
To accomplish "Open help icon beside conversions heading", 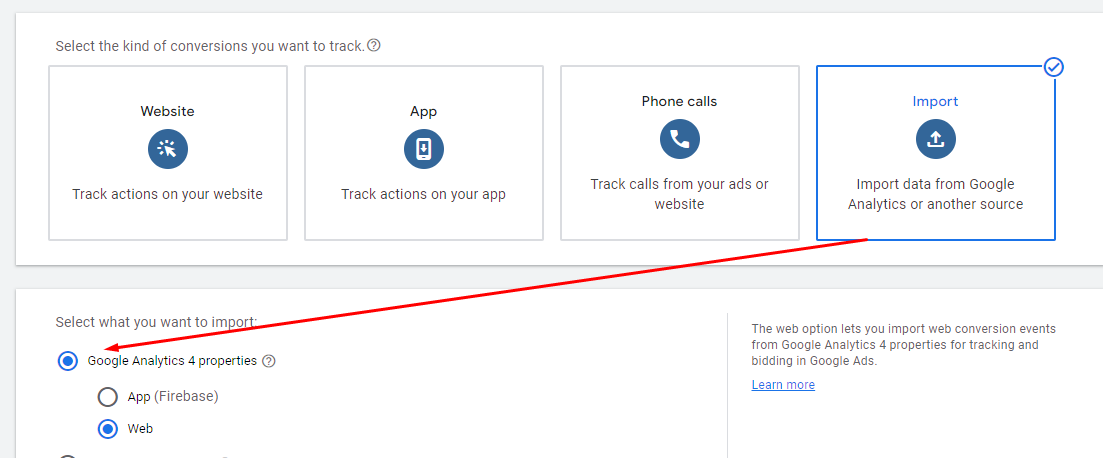I will pos(374,46).
